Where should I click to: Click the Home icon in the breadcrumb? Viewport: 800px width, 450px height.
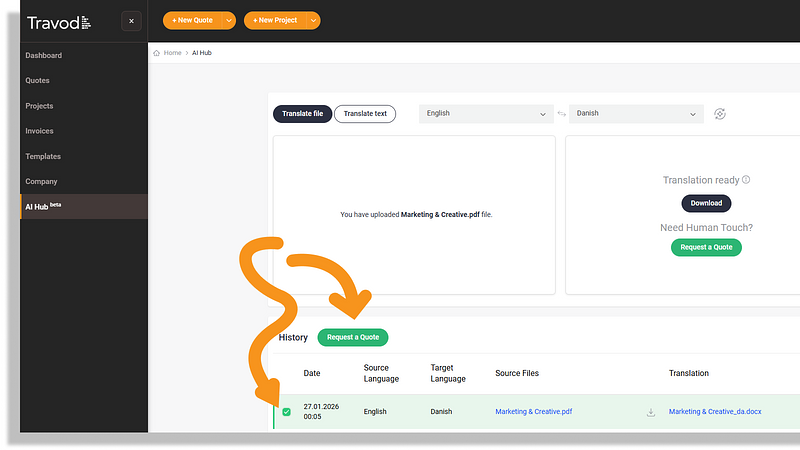pyautogui.click(x=157, y=53)
